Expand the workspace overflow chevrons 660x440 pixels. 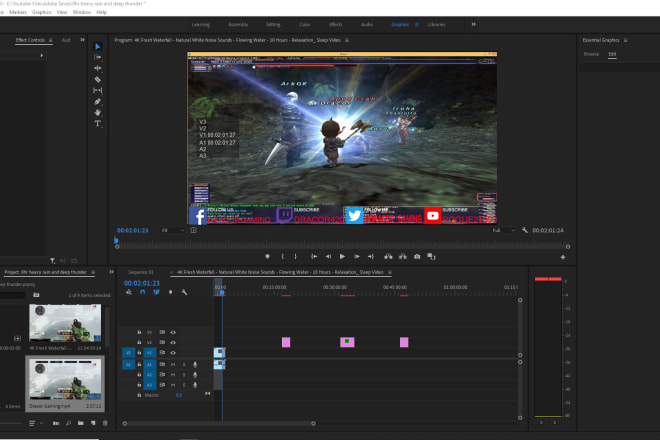point(474,24)
